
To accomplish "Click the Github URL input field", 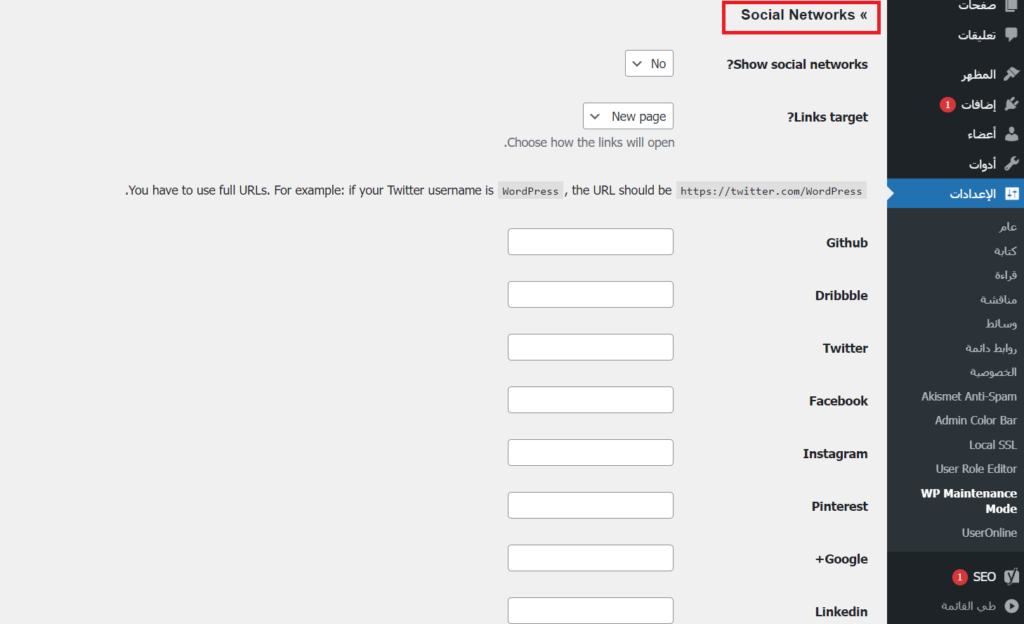I will (x=590, y=242).
